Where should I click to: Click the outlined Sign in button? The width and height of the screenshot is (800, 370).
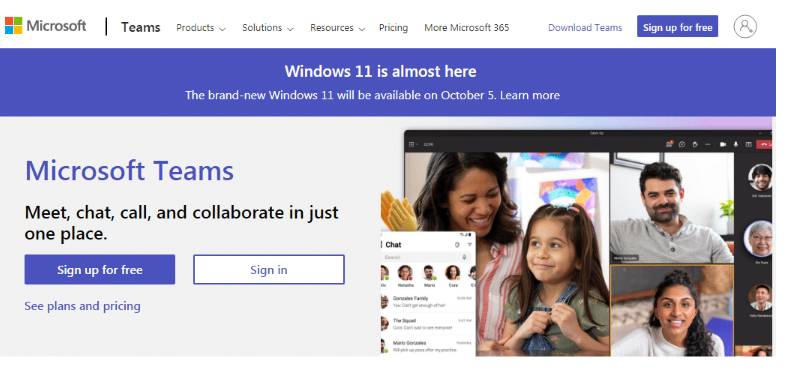tap(269, 269)
